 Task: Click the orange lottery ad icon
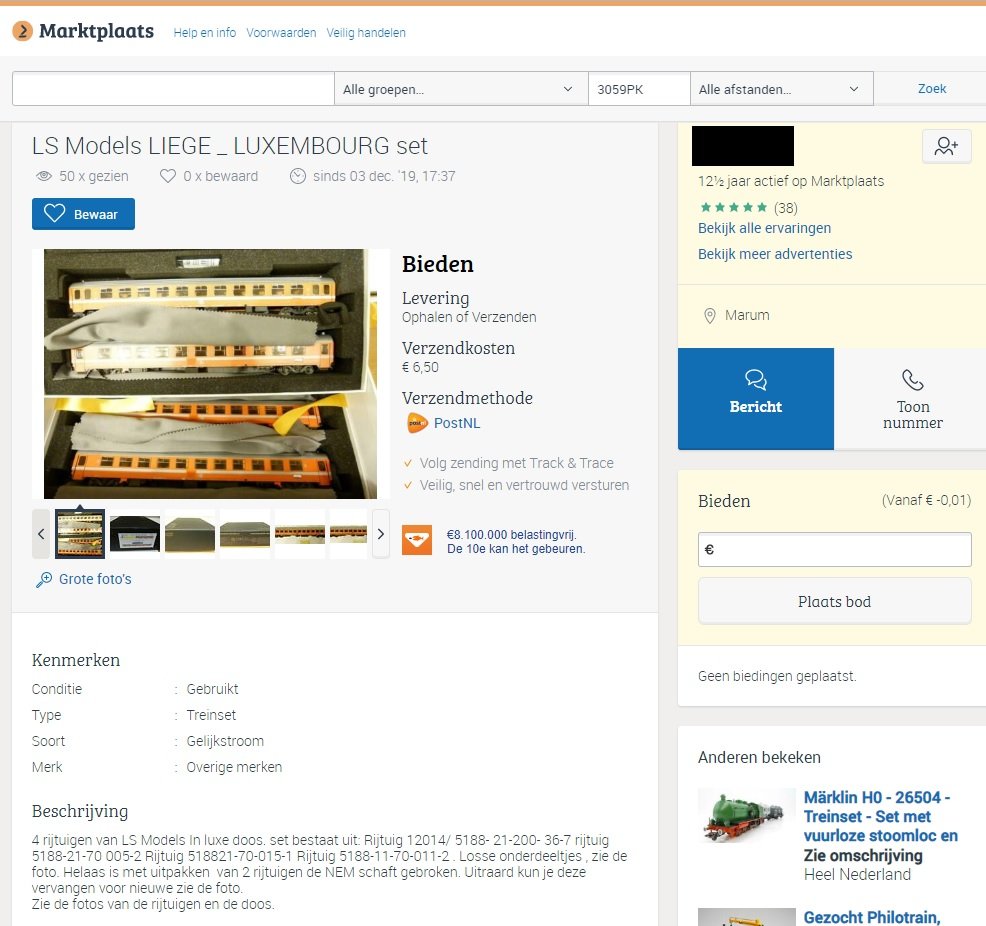[417, 540]
